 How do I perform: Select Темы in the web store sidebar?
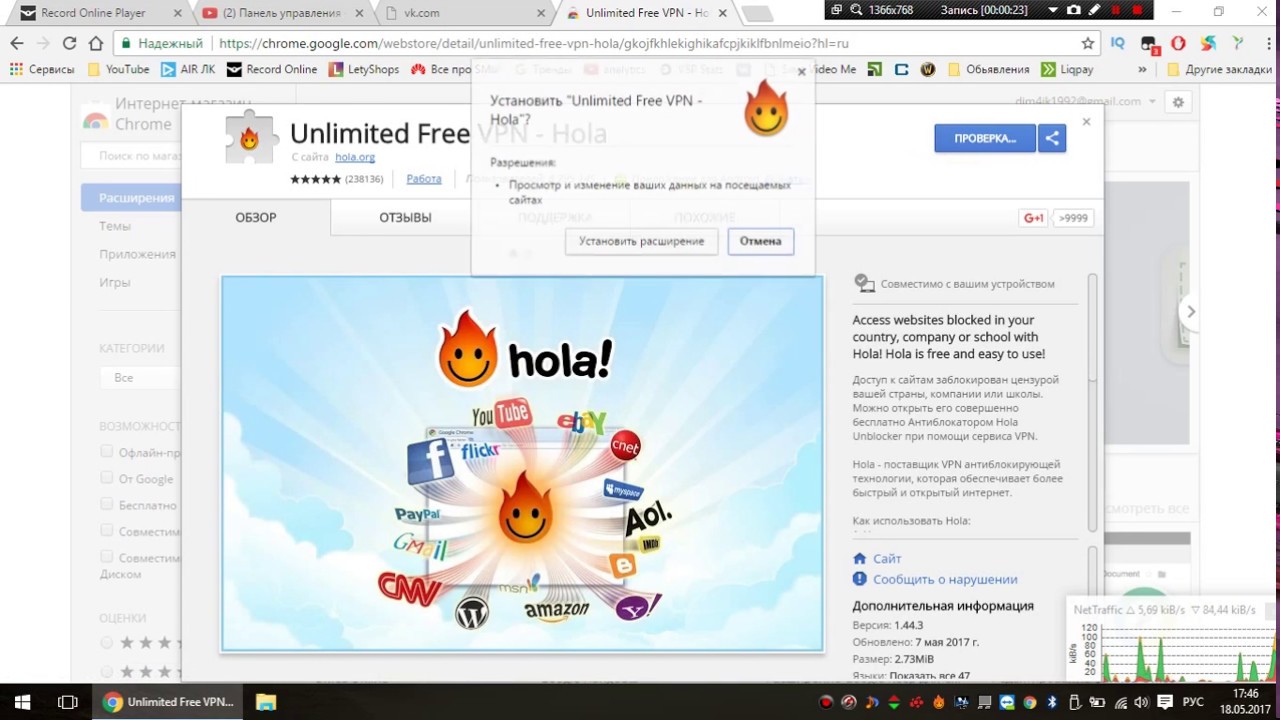click(x=115, y=226)
